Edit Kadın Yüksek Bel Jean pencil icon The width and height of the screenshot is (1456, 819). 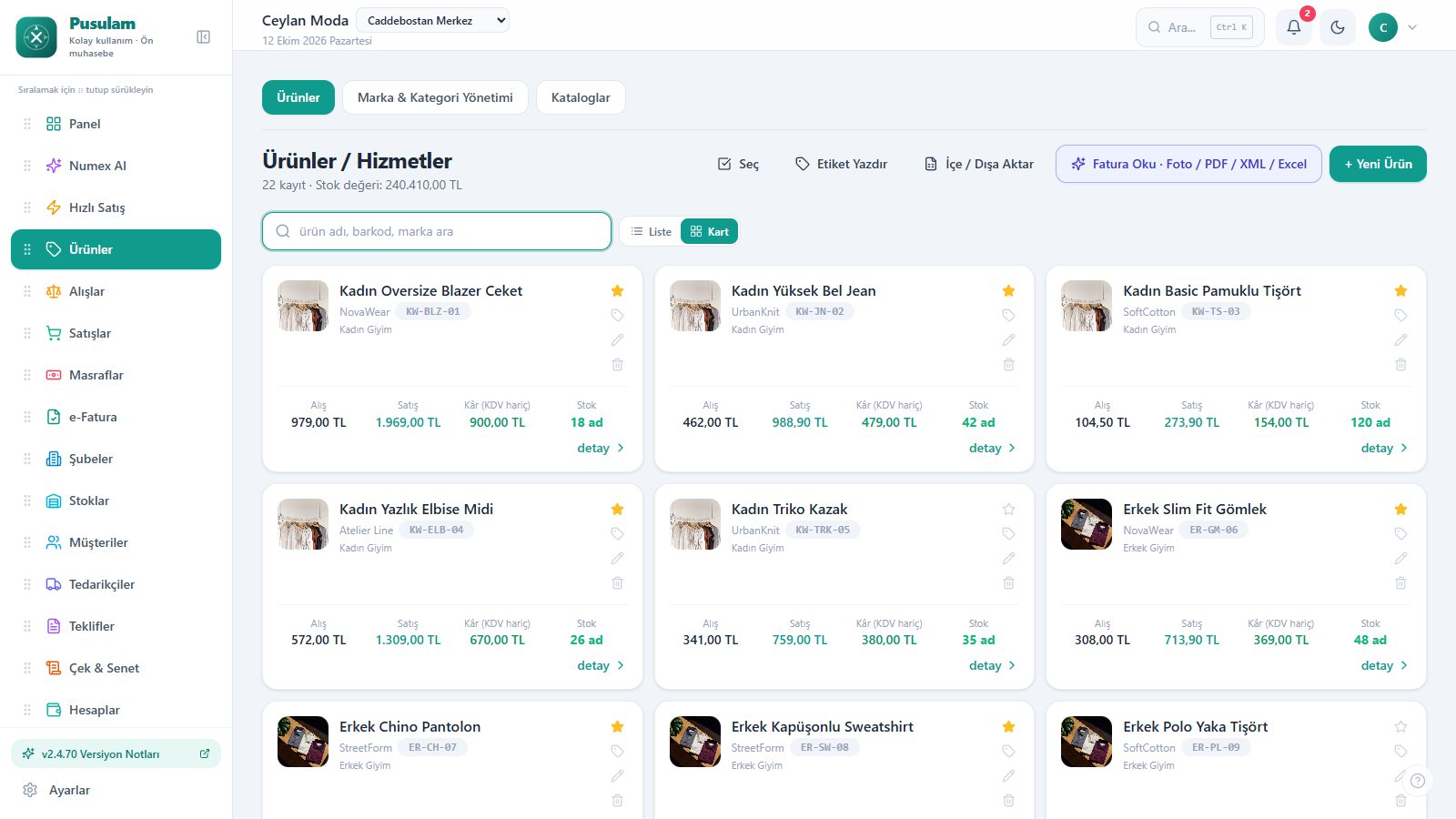[1008, 339]
